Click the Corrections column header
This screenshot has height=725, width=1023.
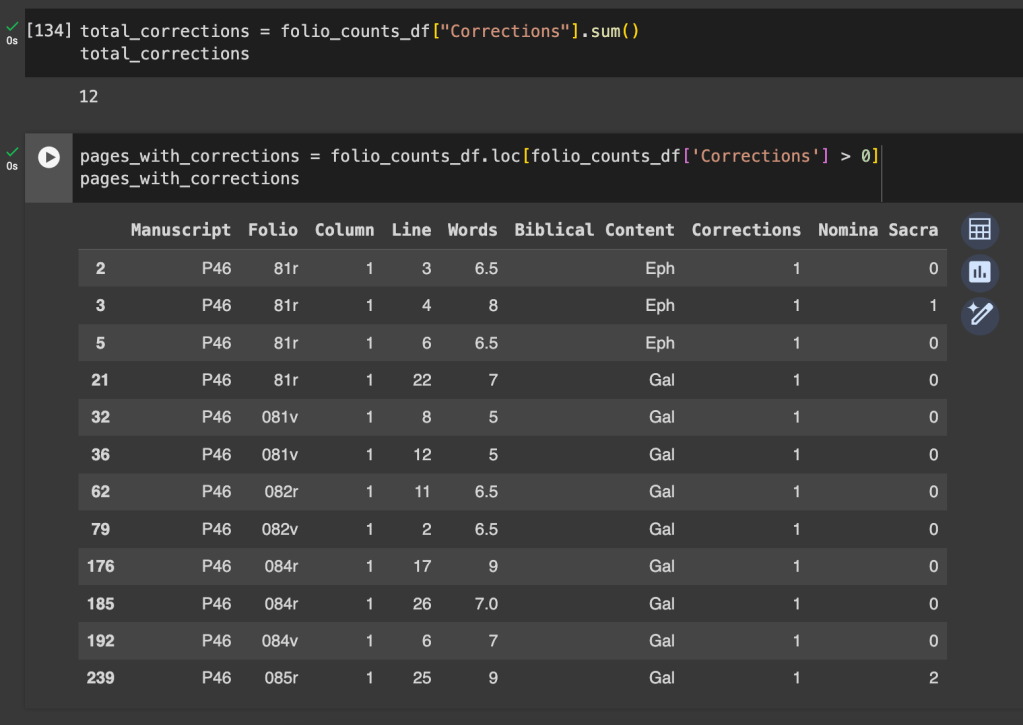(746, 230)
